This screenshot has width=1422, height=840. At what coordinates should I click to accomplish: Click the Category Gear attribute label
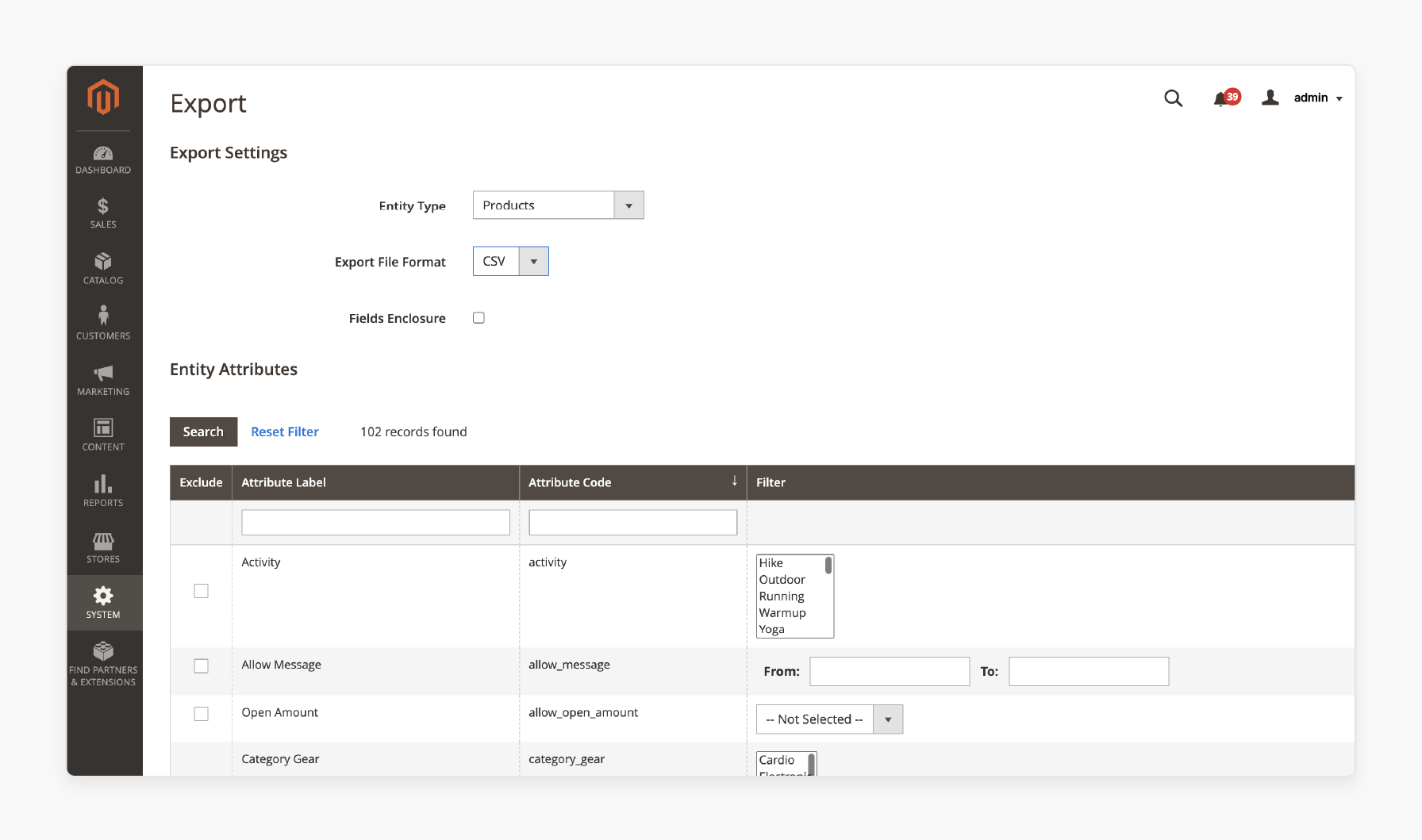click(x=280, y=759)
